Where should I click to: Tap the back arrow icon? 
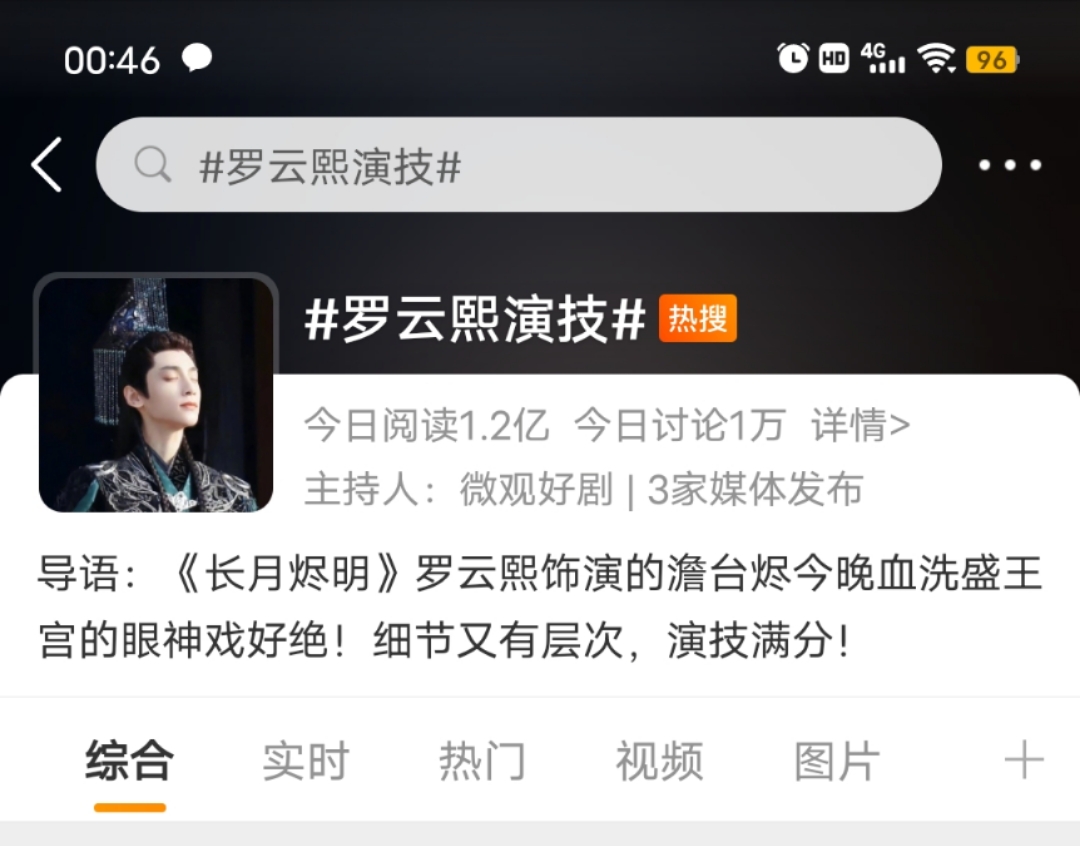click(x=47, y=164)
